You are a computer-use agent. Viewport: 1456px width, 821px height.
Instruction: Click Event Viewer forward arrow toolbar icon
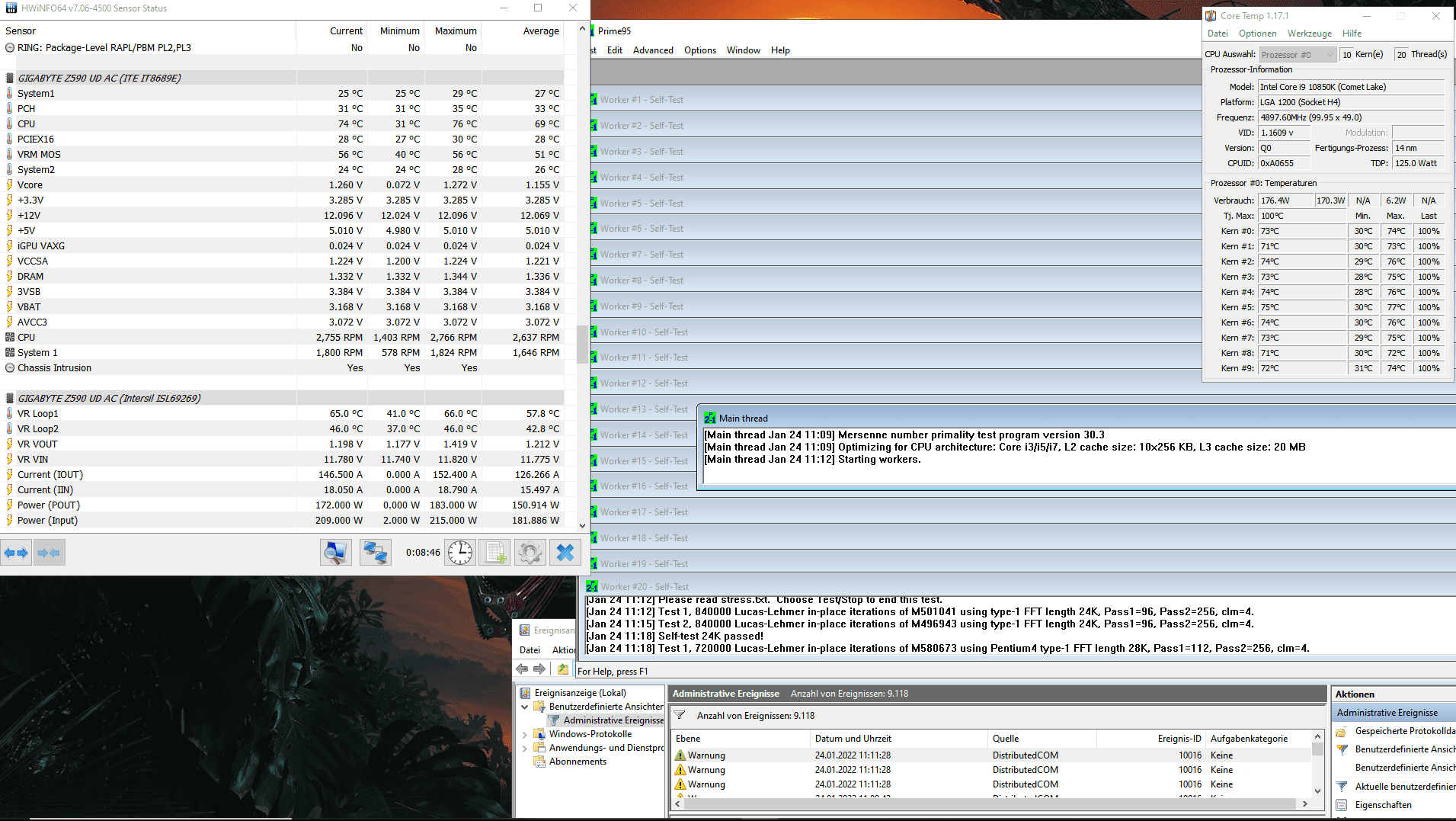pos(539,669)
